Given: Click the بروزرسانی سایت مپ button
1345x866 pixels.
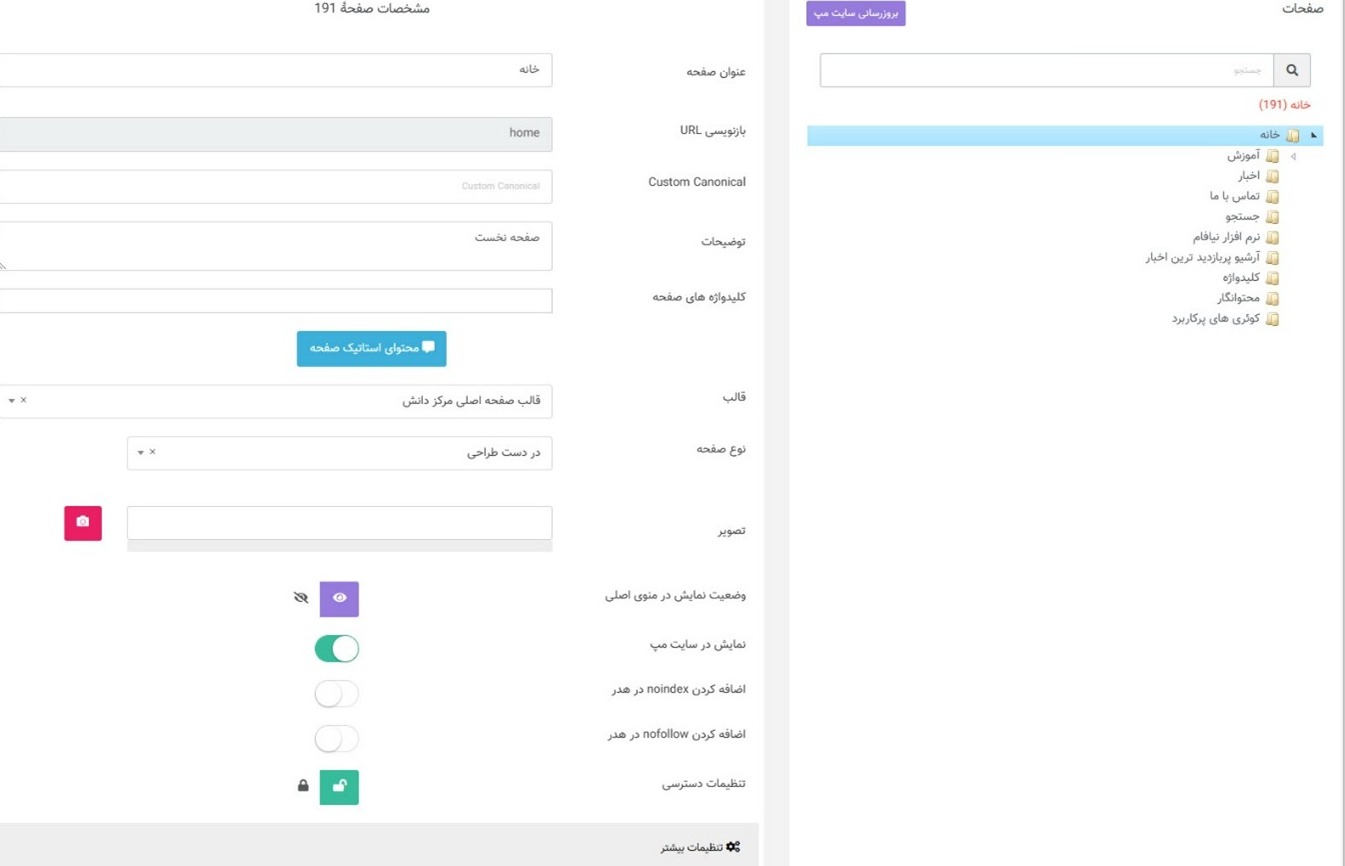Looking at the screenshot, I should 856,14.
